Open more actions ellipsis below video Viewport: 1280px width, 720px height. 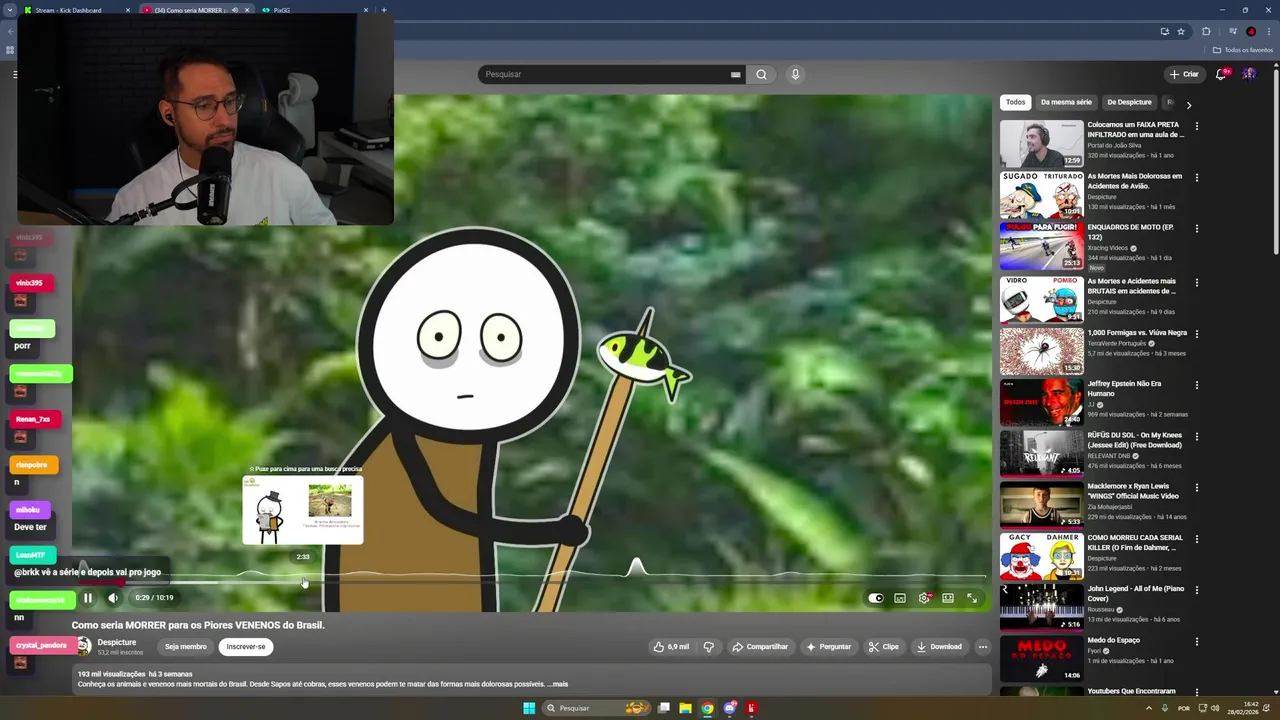pyautogui.click(x=983, y=647)
